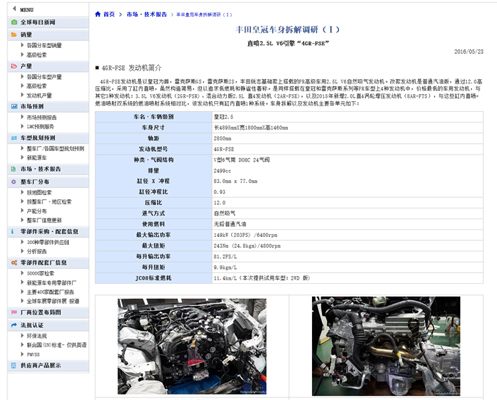Open the 发动机产量 sidebar link
Image resolution: width=497 pixels, height=400 pixels.
[39, 96]
